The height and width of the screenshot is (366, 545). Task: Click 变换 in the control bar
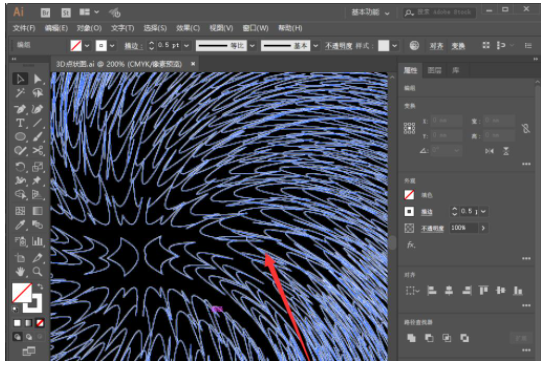pos(458,46)
